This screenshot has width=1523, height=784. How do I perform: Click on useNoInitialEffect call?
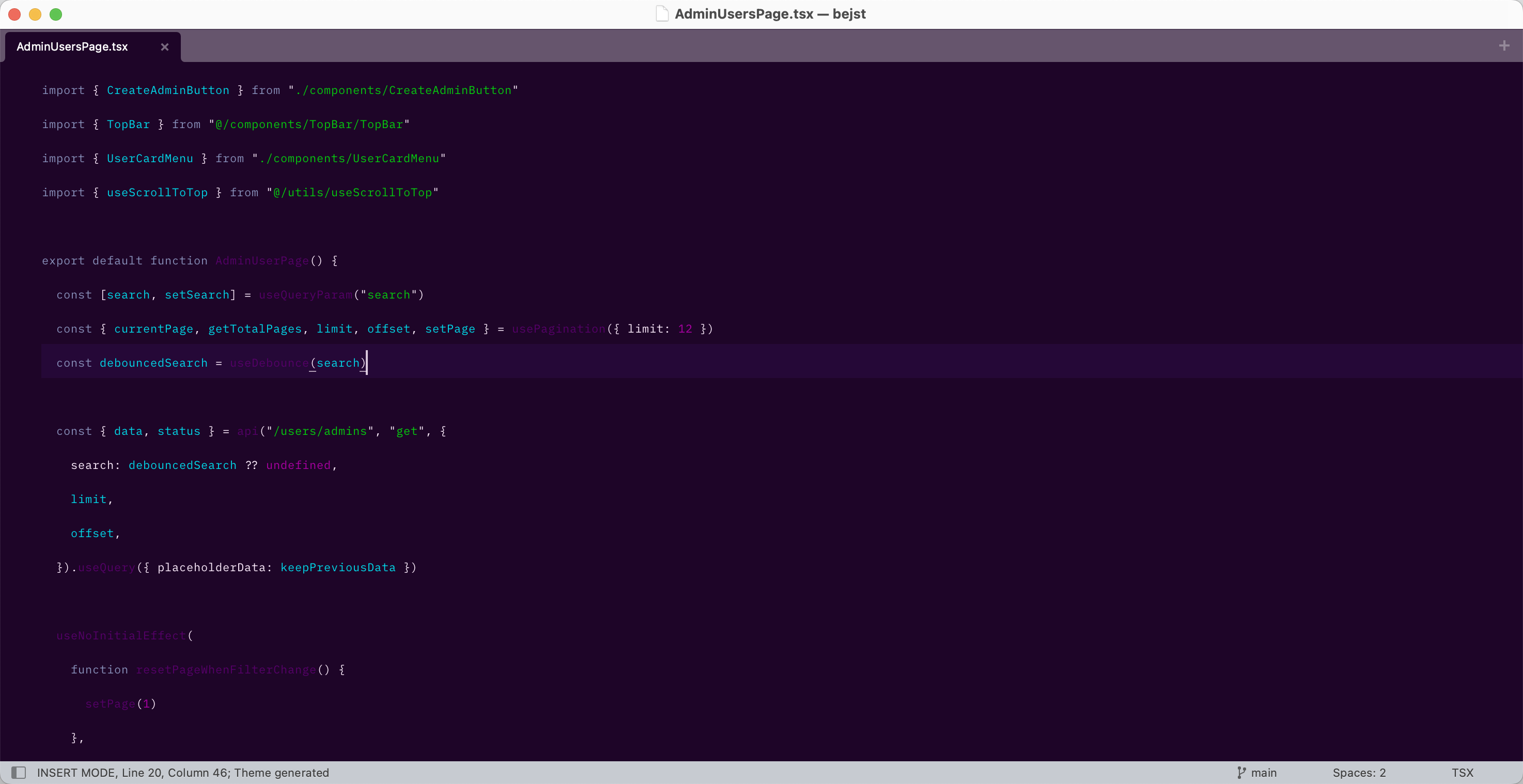click(x=121, y=636)
